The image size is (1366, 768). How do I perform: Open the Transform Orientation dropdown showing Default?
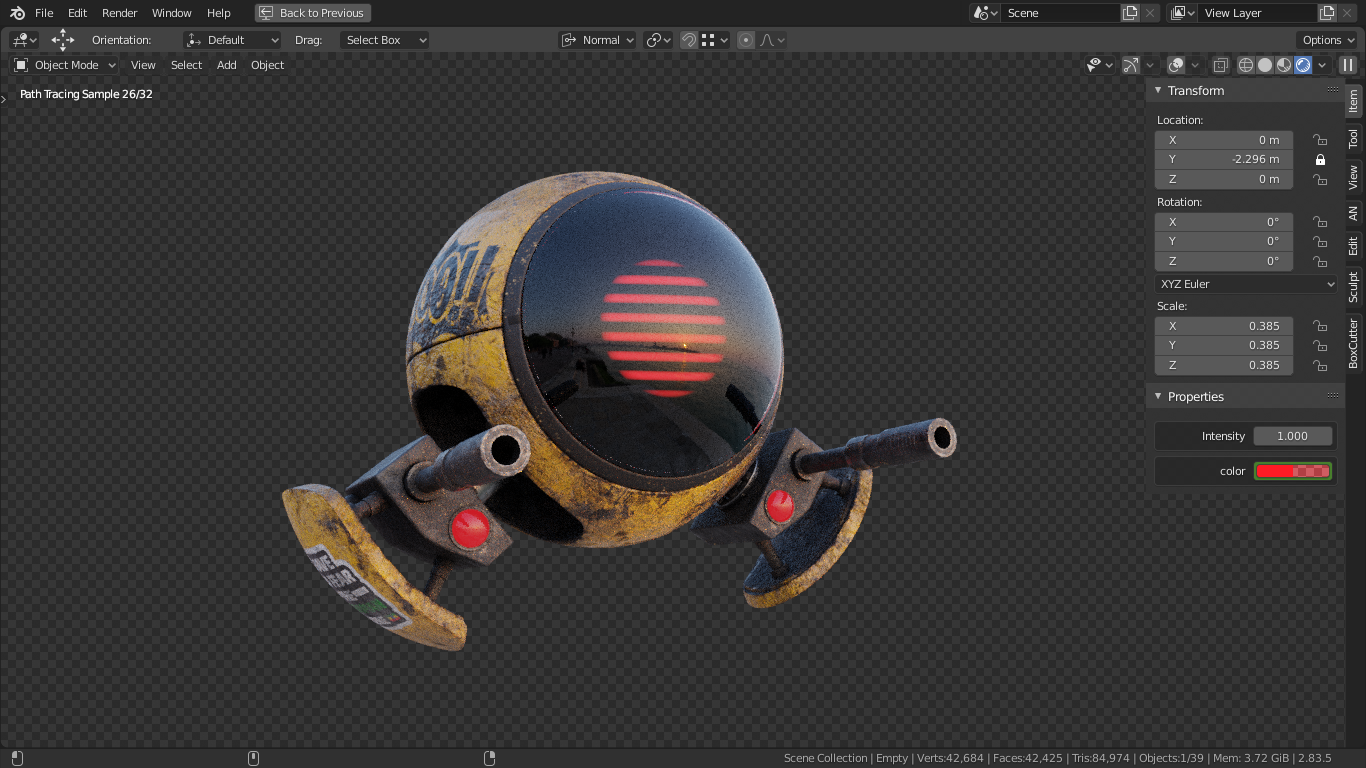pyautogui.click(x=232, y=40)
